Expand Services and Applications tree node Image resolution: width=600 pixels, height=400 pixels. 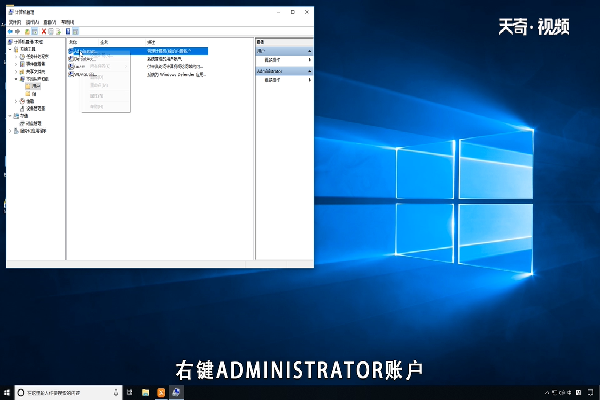(10, 131)
